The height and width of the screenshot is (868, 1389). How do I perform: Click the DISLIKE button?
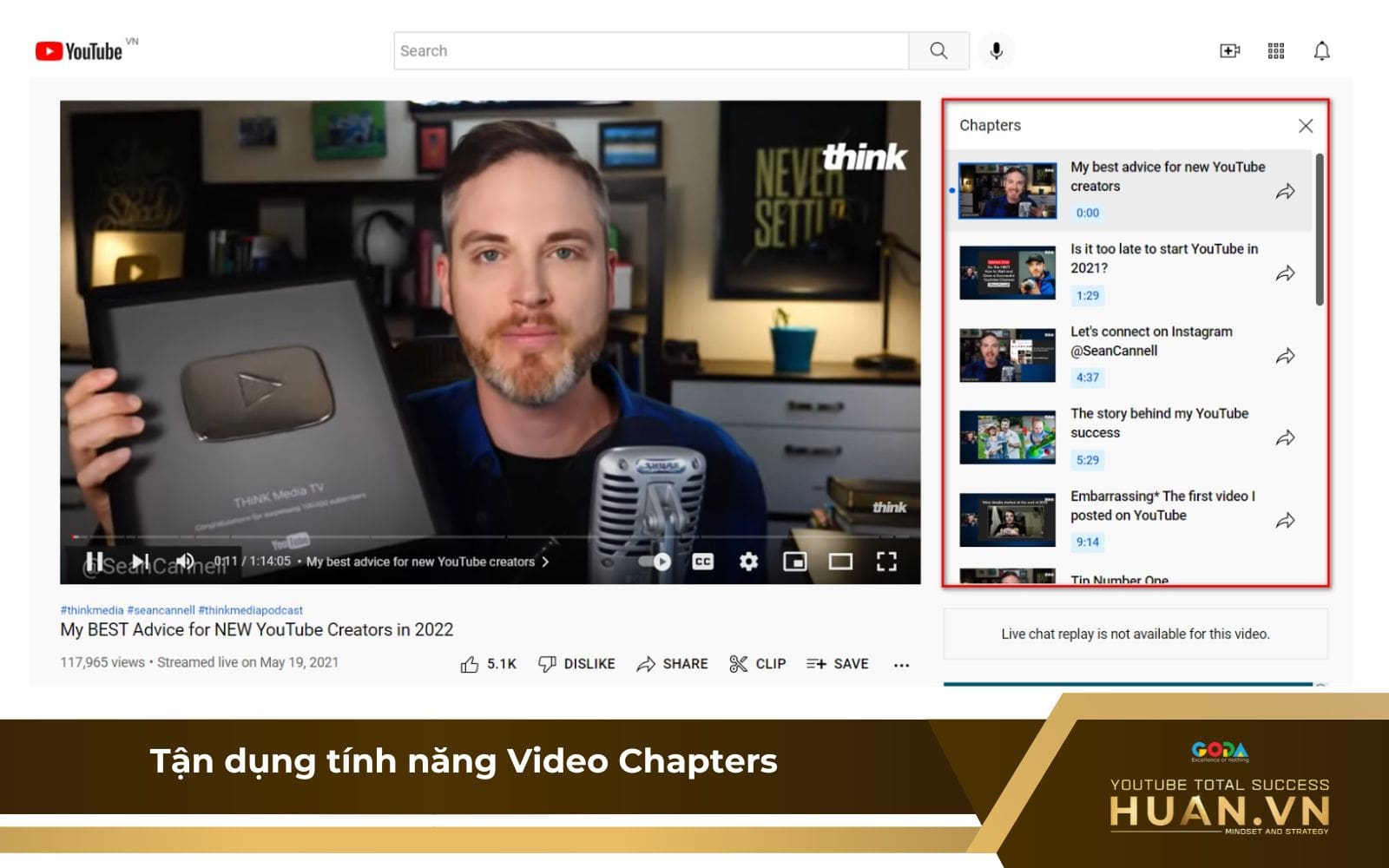coord(577,664)
